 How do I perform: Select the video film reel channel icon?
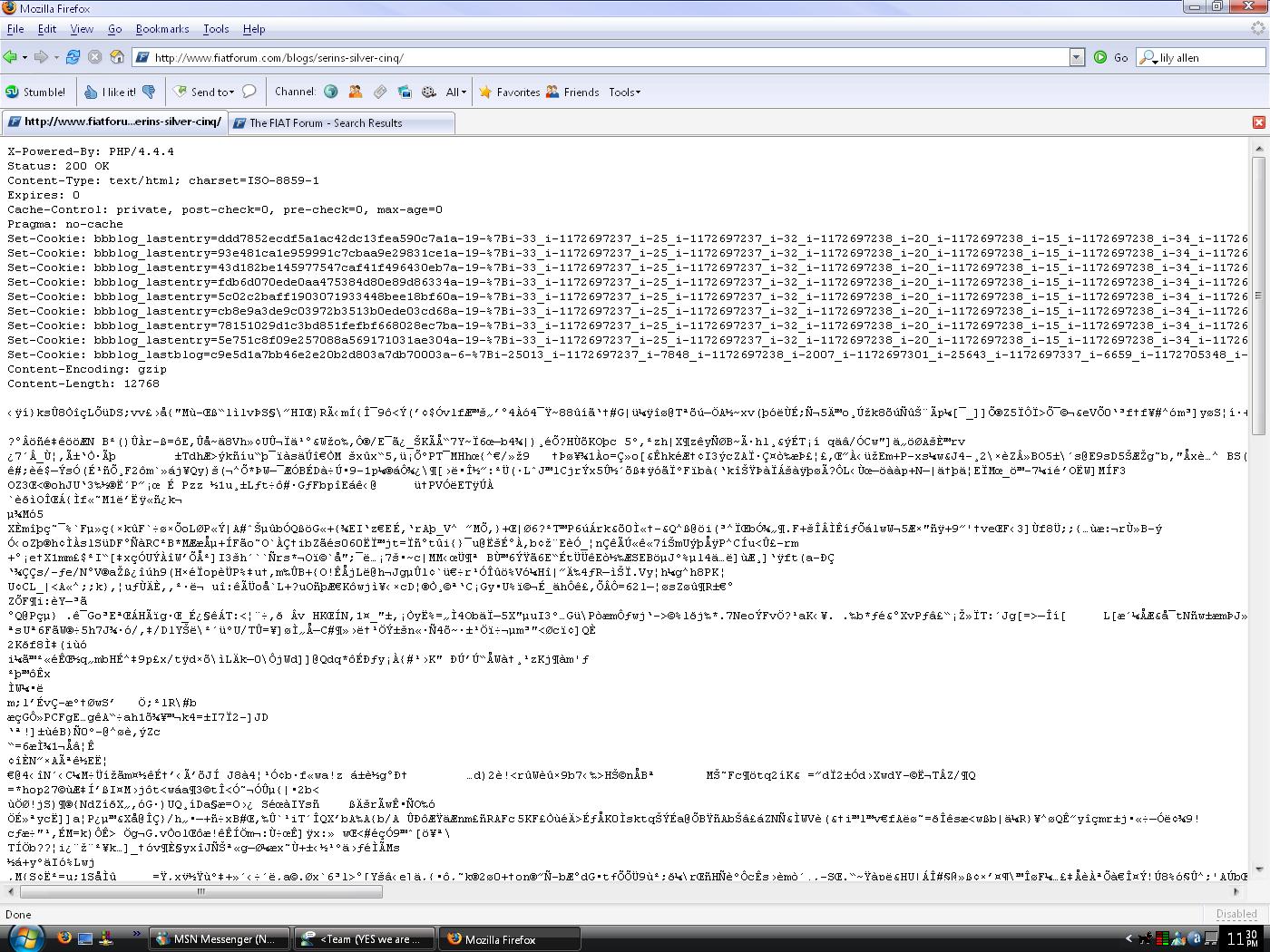(x=429, y=92)
